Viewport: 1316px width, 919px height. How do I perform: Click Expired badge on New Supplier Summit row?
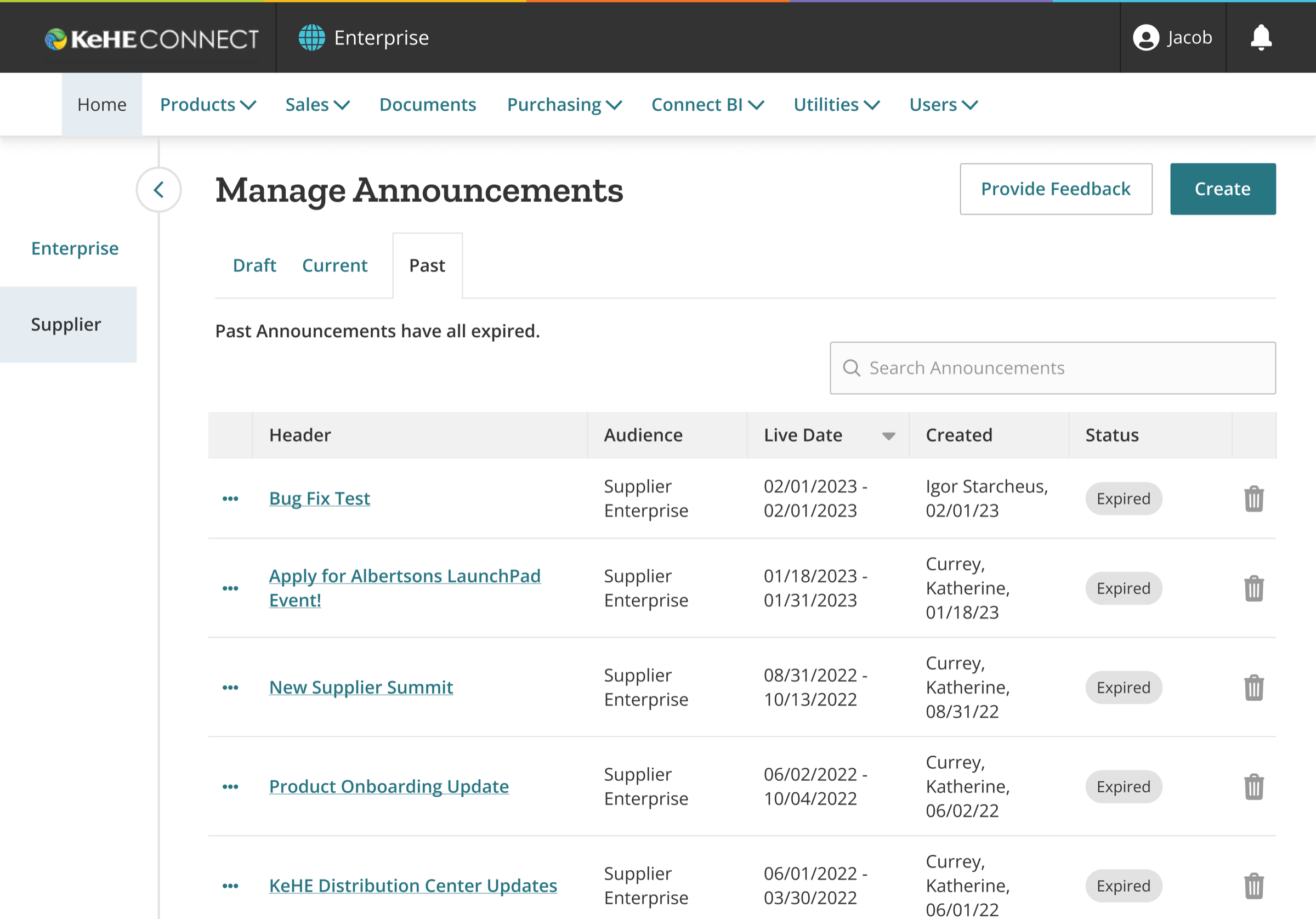[1124, 688]
